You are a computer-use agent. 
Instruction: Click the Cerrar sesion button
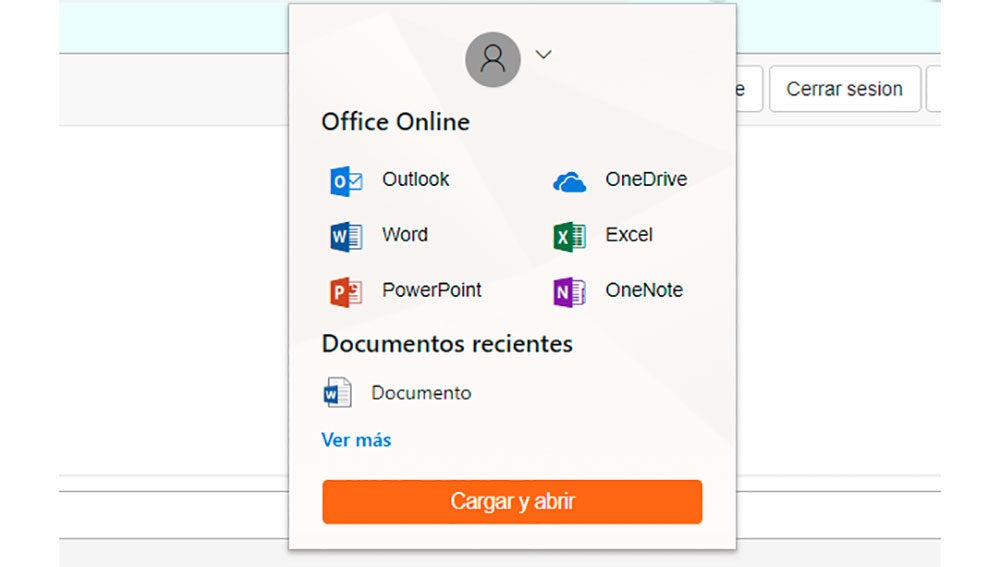point(844,89)
